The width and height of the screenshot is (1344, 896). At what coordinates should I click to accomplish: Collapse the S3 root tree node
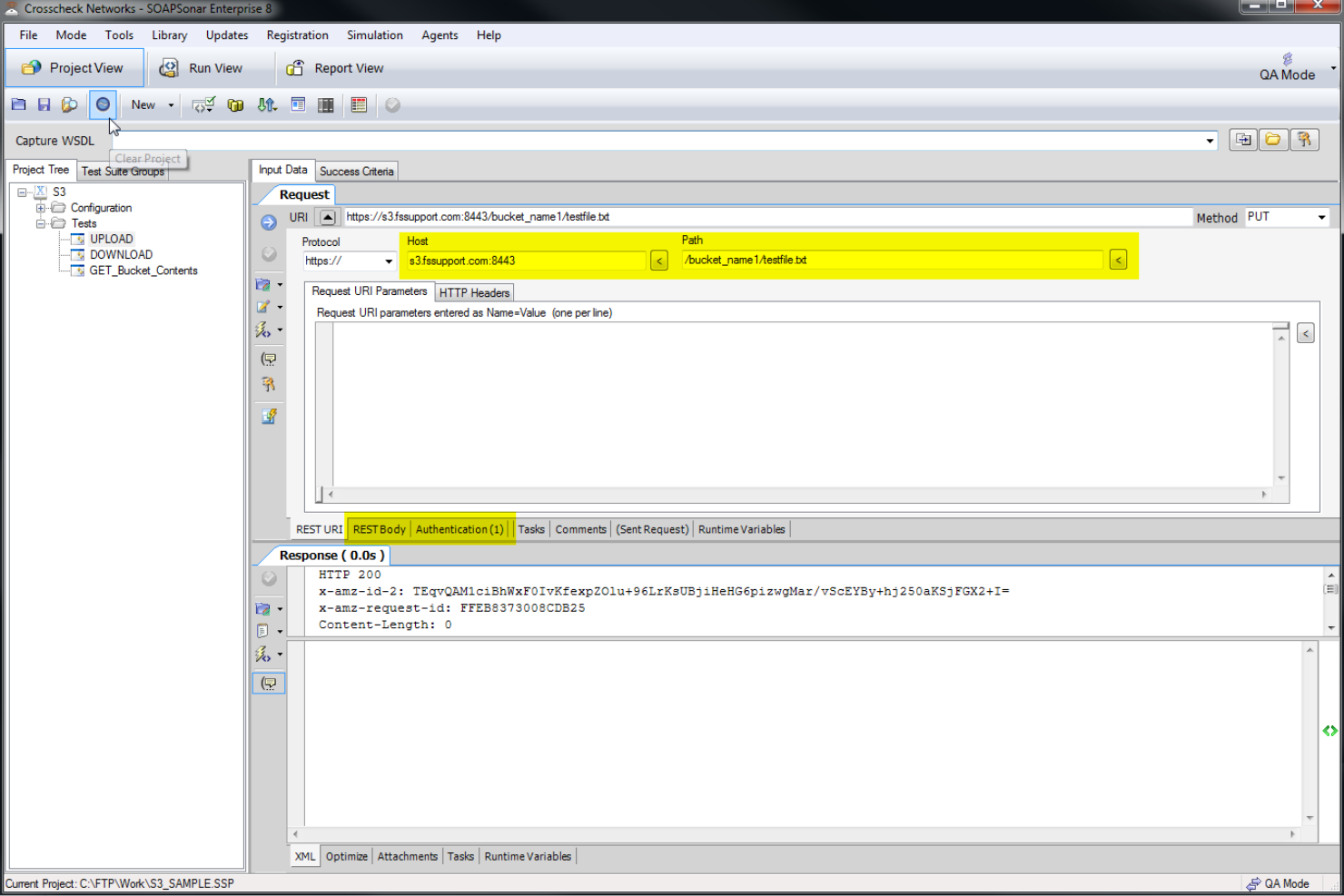click(22, 192)
